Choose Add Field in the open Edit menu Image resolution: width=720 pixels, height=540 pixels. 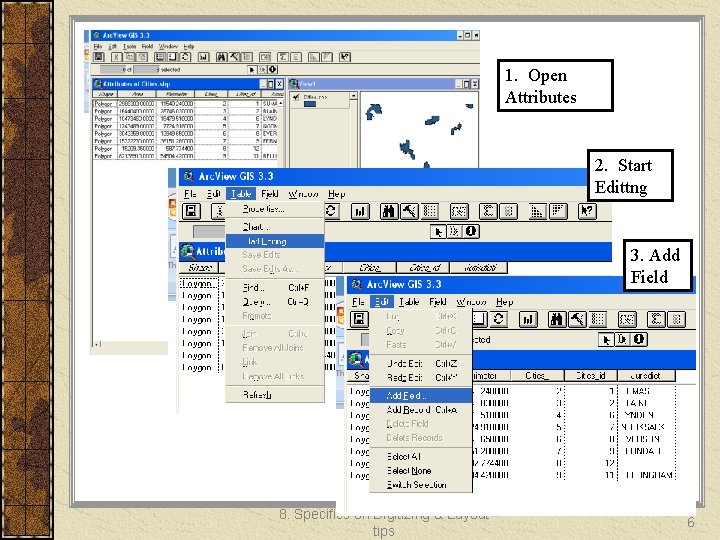pyautogui.click(x=421, y=395)
